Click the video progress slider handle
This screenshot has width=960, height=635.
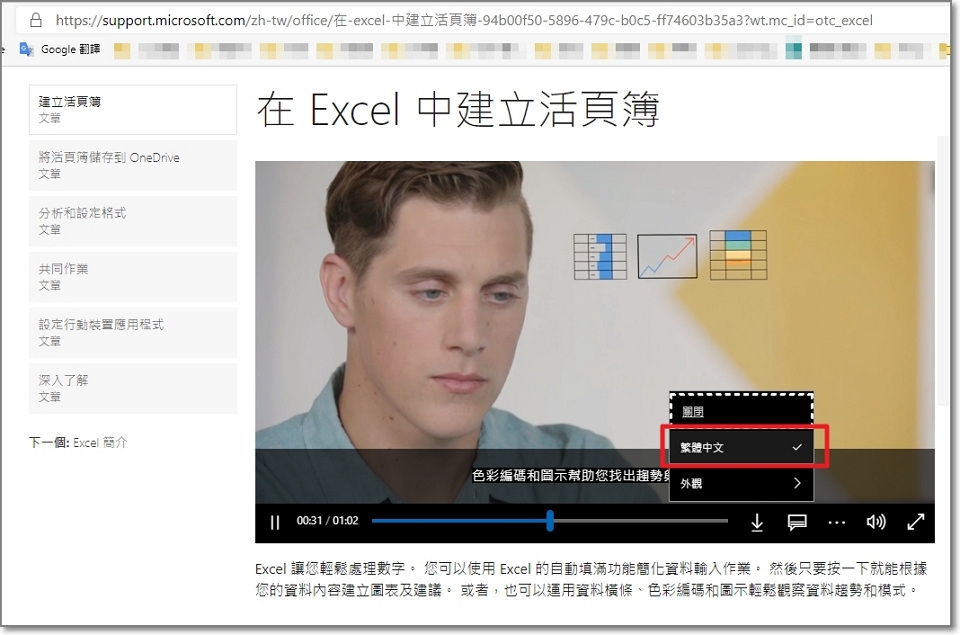(550, 520)
